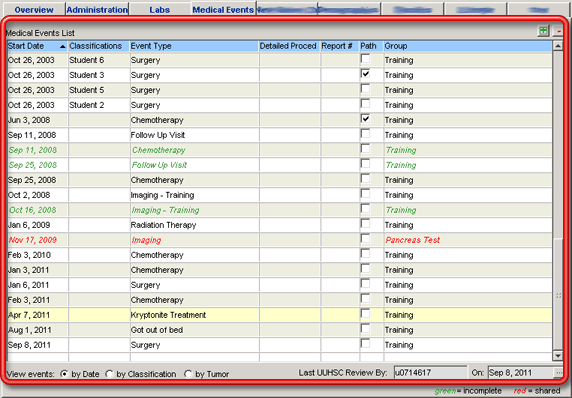This screenshot has width=572, height=398.
Task: Click the Jun 3, 2008 start date
Action: pos(29,120)
